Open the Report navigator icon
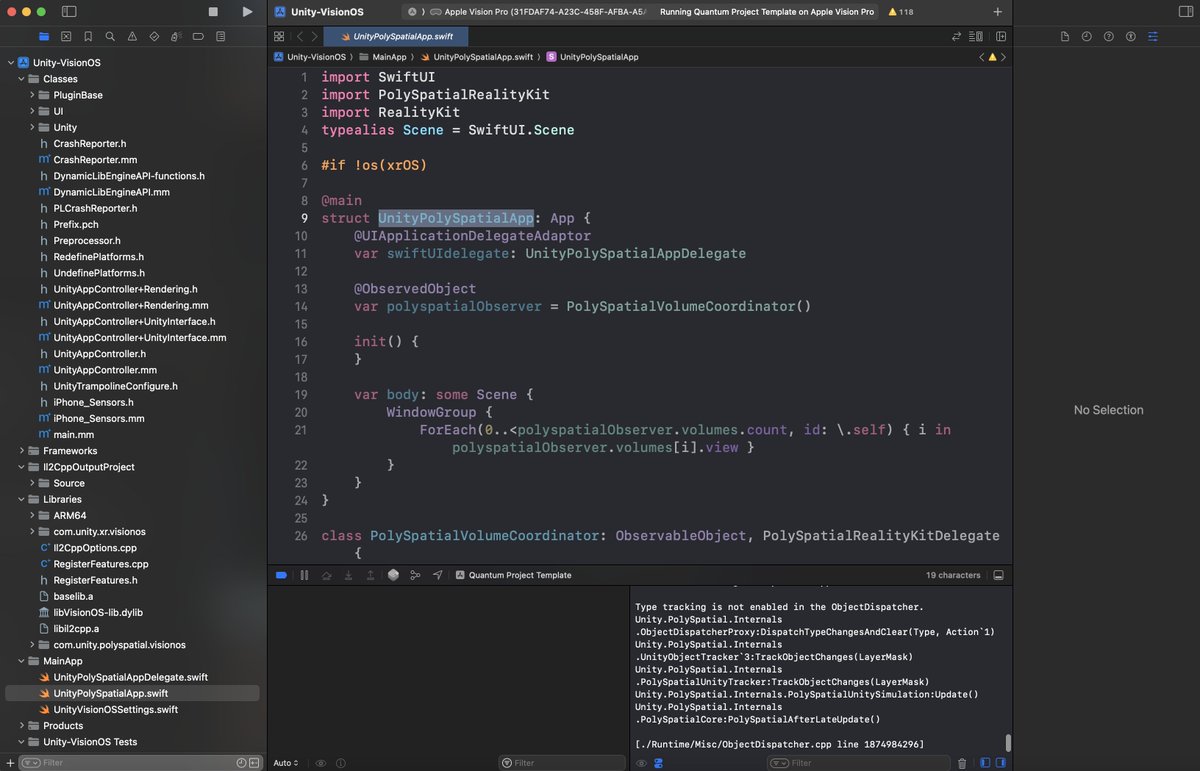Image resolution: width=1200 pixels, height=771 pixels. [220, 36]
